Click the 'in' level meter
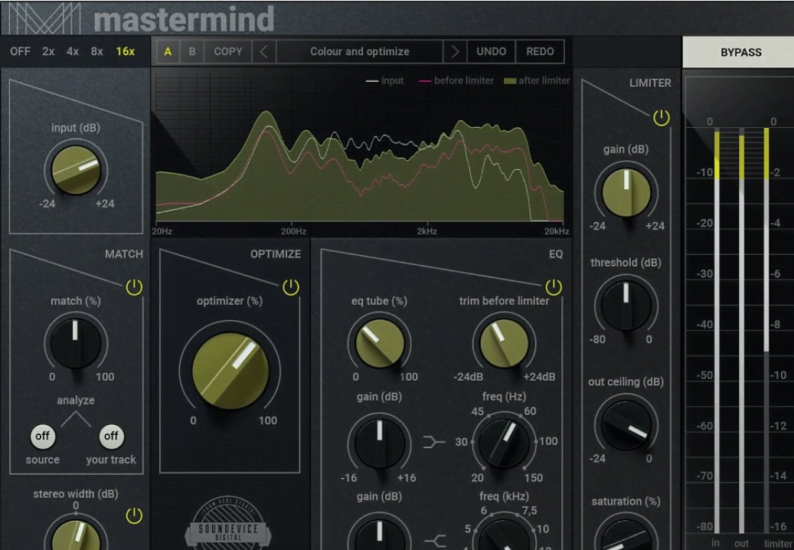The image size is (794, 550). click(x=717, y=331)
